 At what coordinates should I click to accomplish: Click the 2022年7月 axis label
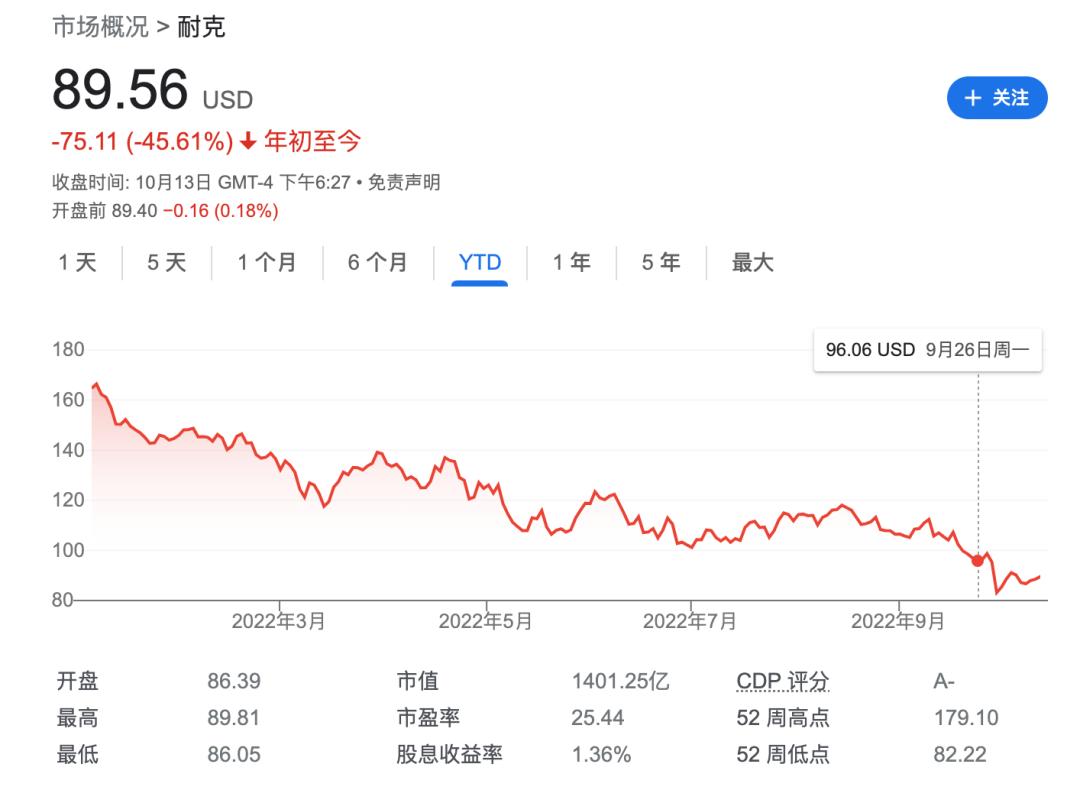[x=689, y=621]
